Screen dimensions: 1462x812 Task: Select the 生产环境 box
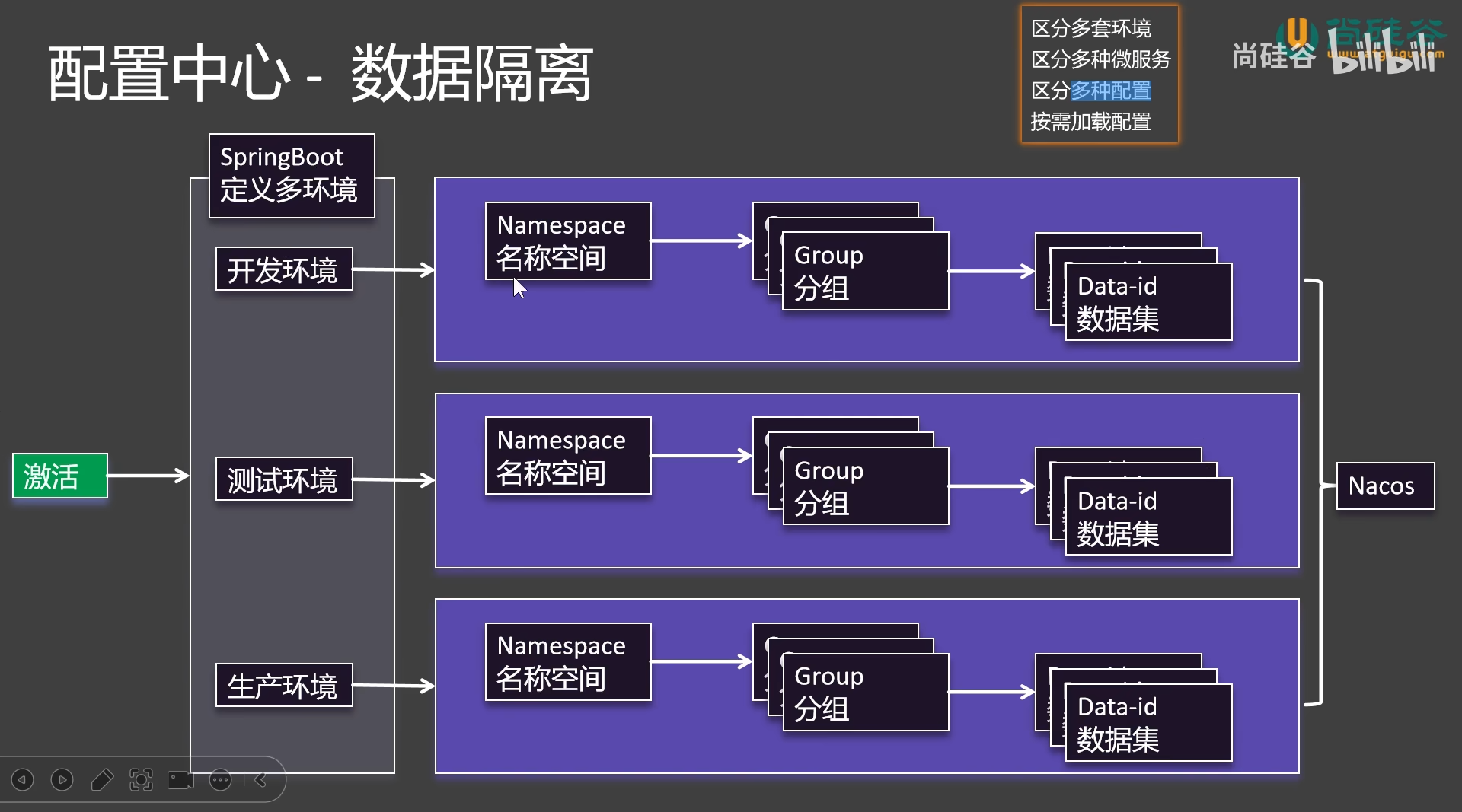(x=283, y=686)
